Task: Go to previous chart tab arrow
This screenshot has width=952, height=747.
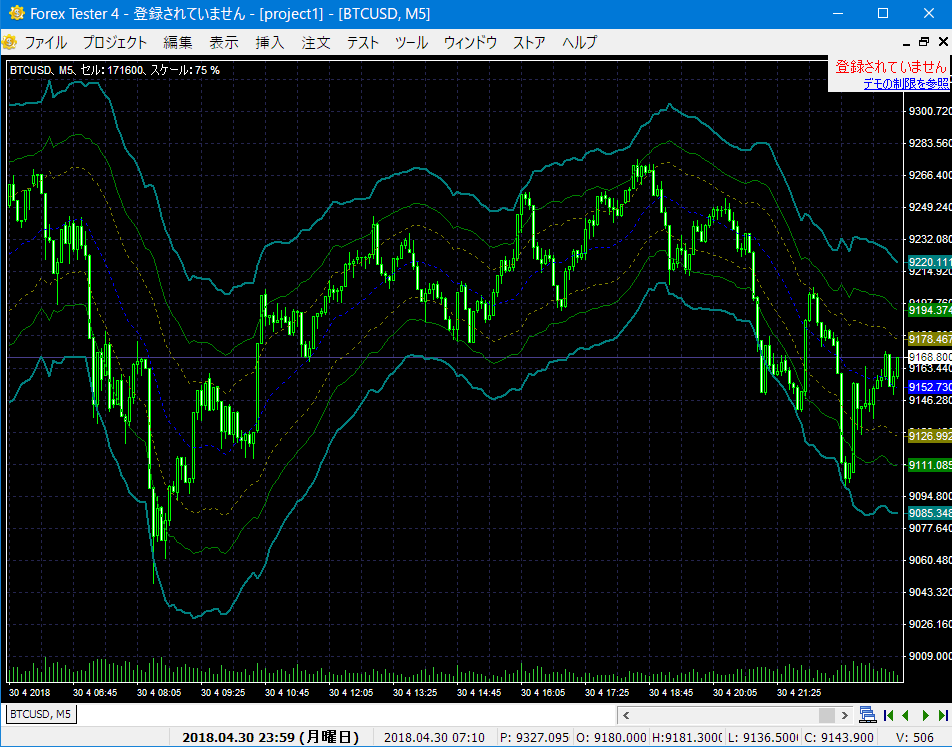Action: (x=906, y=715)
